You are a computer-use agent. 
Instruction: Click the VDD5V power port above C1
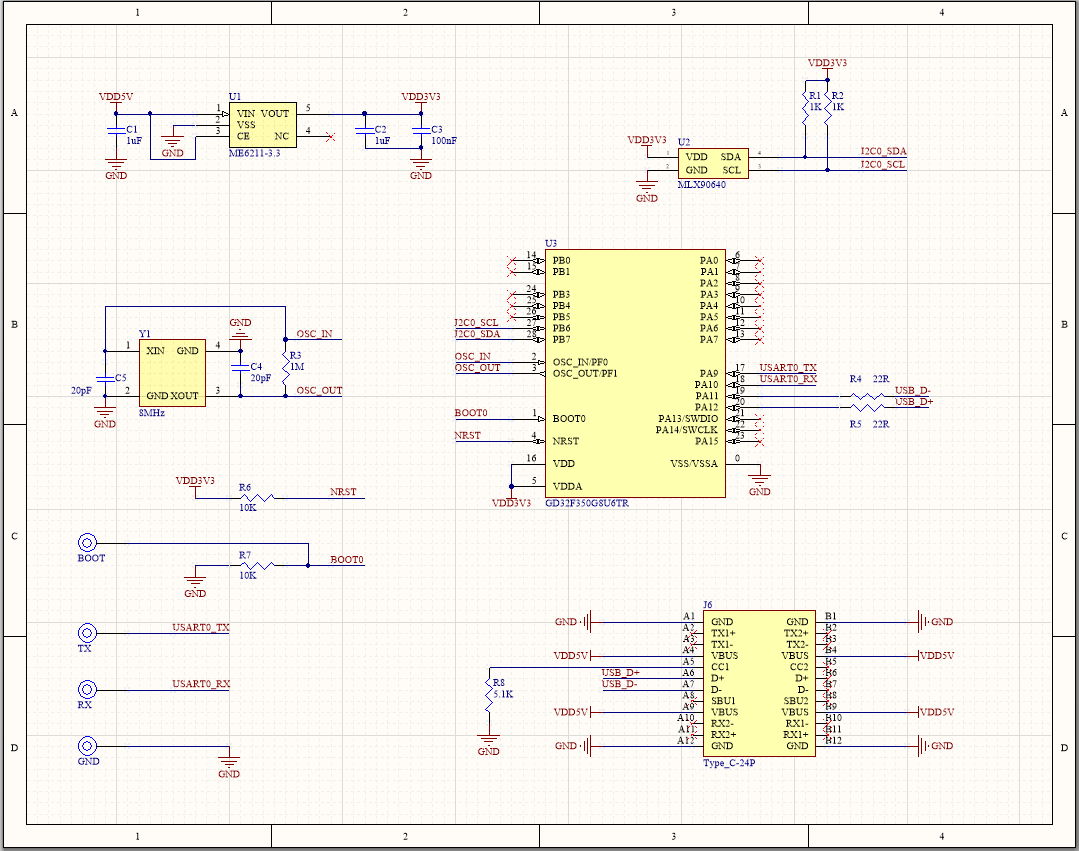[116, 100]
